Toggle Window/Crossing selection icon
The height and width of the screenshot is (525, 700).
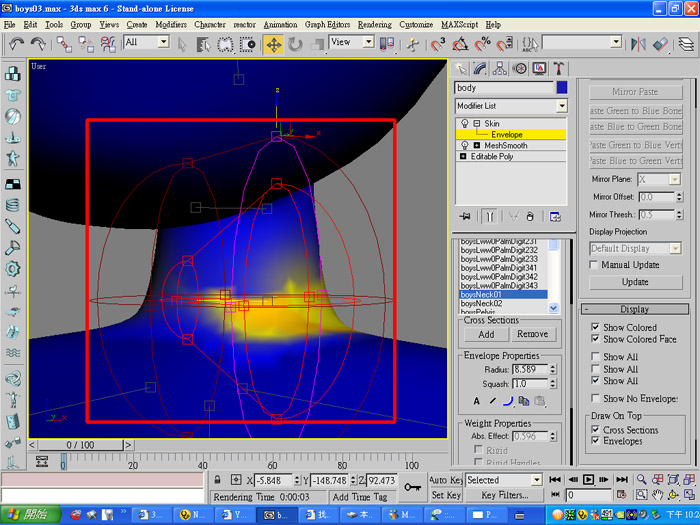click(x=247, y=44)
